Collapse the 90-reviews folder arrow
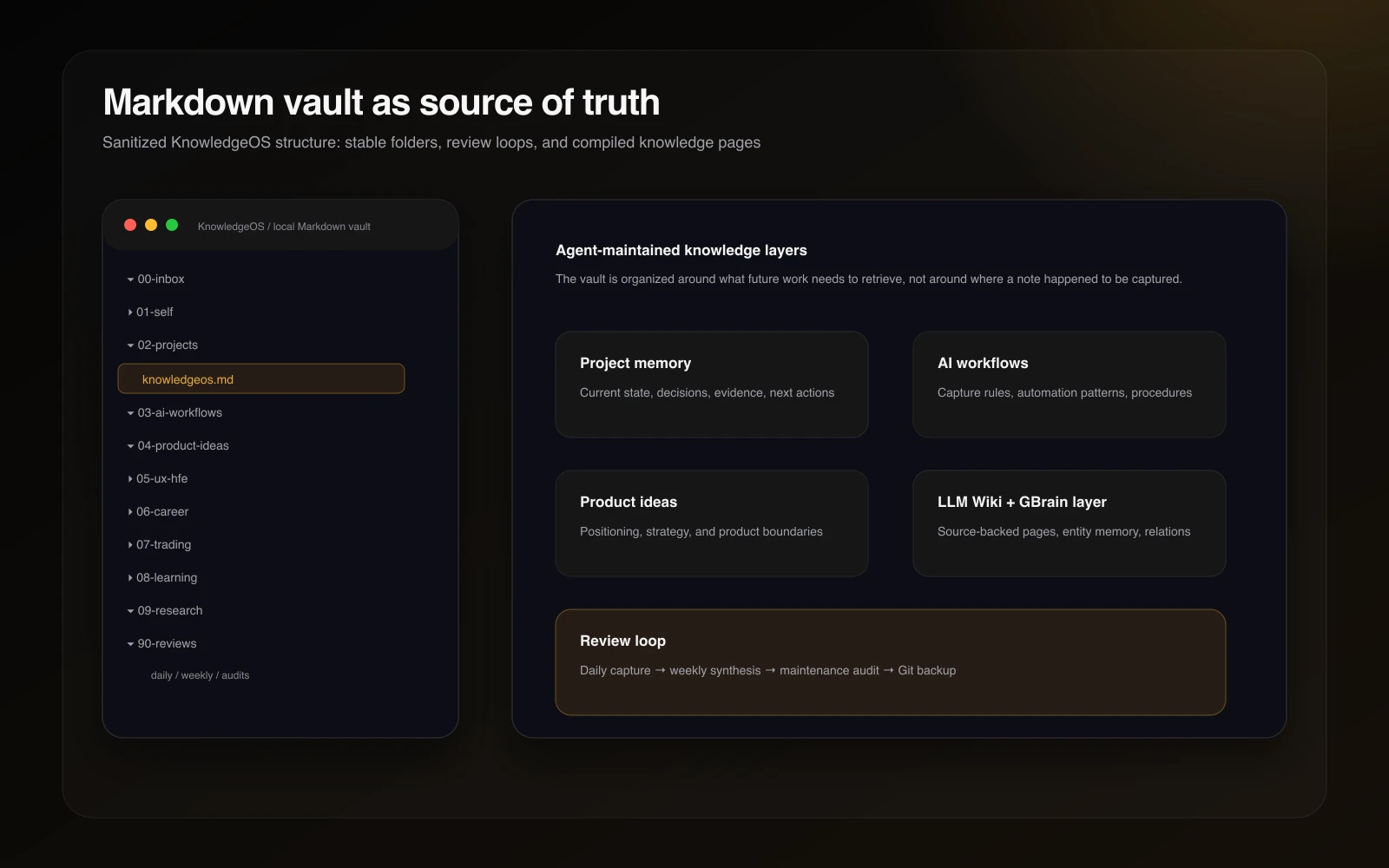Viewport: 1389px width, 868px height. [x=130, y=644]
